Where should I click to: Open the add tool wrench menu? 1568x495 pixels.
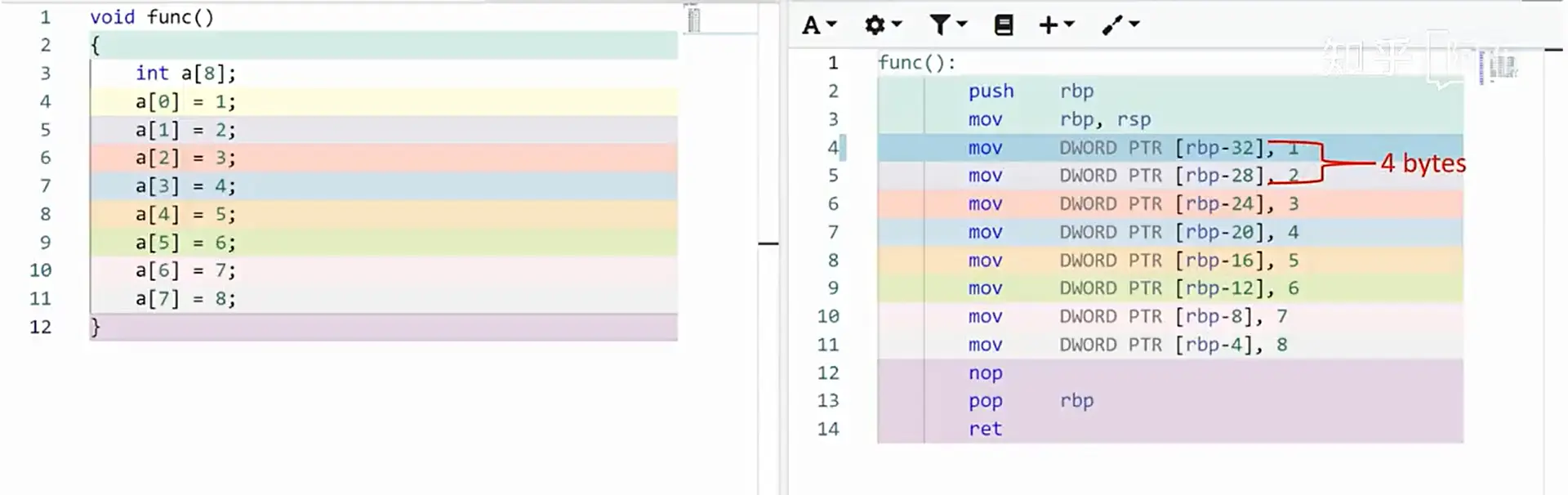click(x=1120, y=25)
